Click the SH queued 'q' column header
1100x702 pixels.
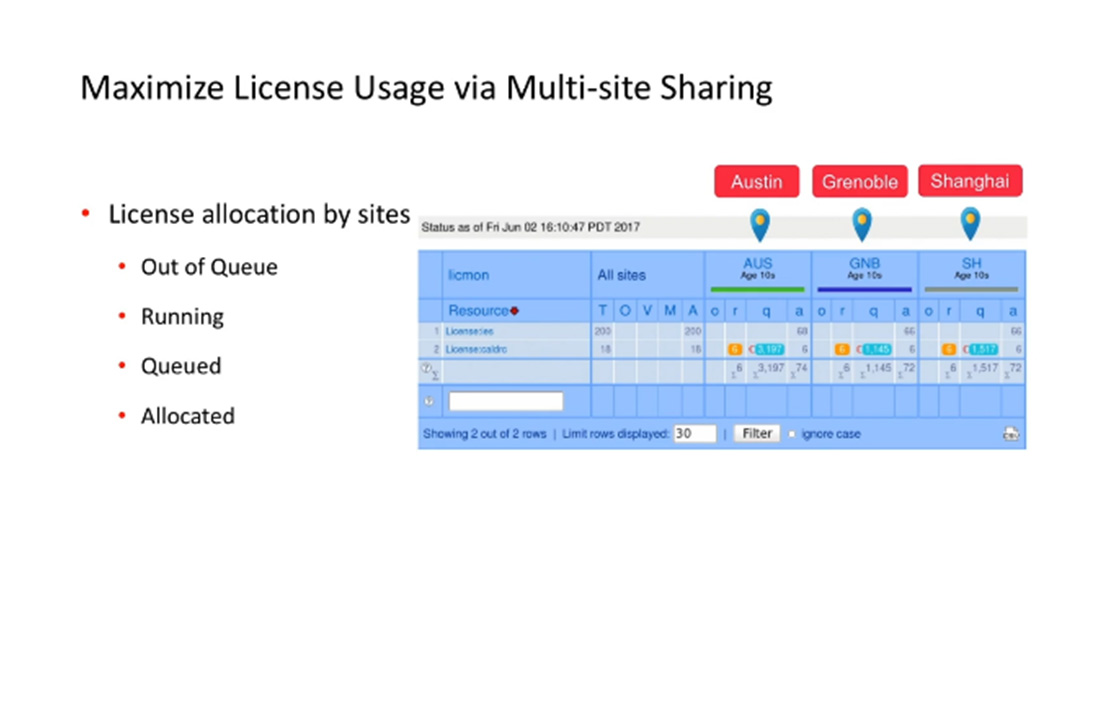(x=980, y=311)
